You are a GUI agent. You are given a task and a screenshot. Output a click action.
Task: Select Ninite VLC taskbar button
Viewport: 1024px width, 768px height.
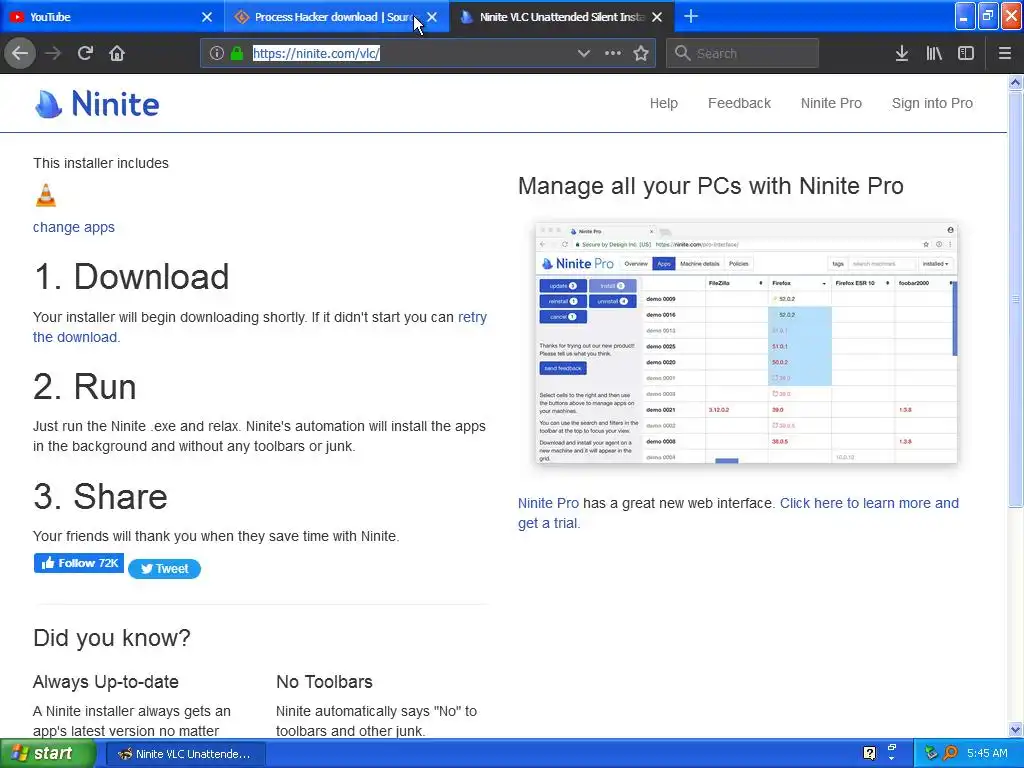tap(185, 754)
